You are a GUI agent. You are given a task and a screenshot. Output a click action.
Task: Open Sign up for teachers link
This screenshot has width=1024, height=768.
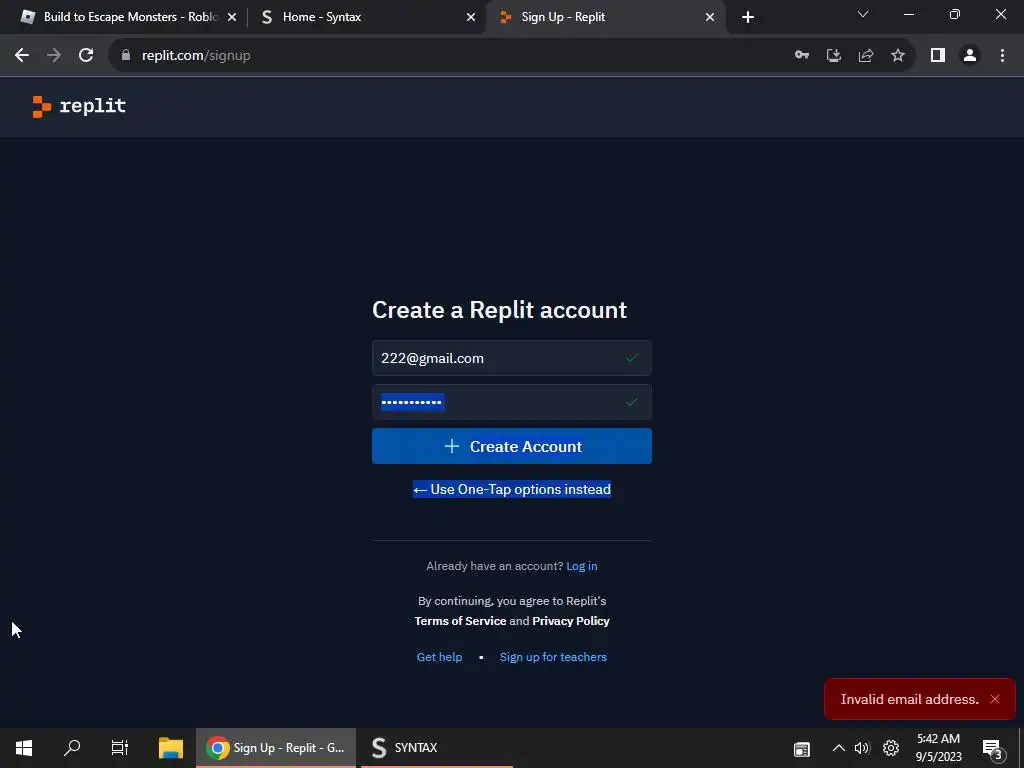pos(553,657)
